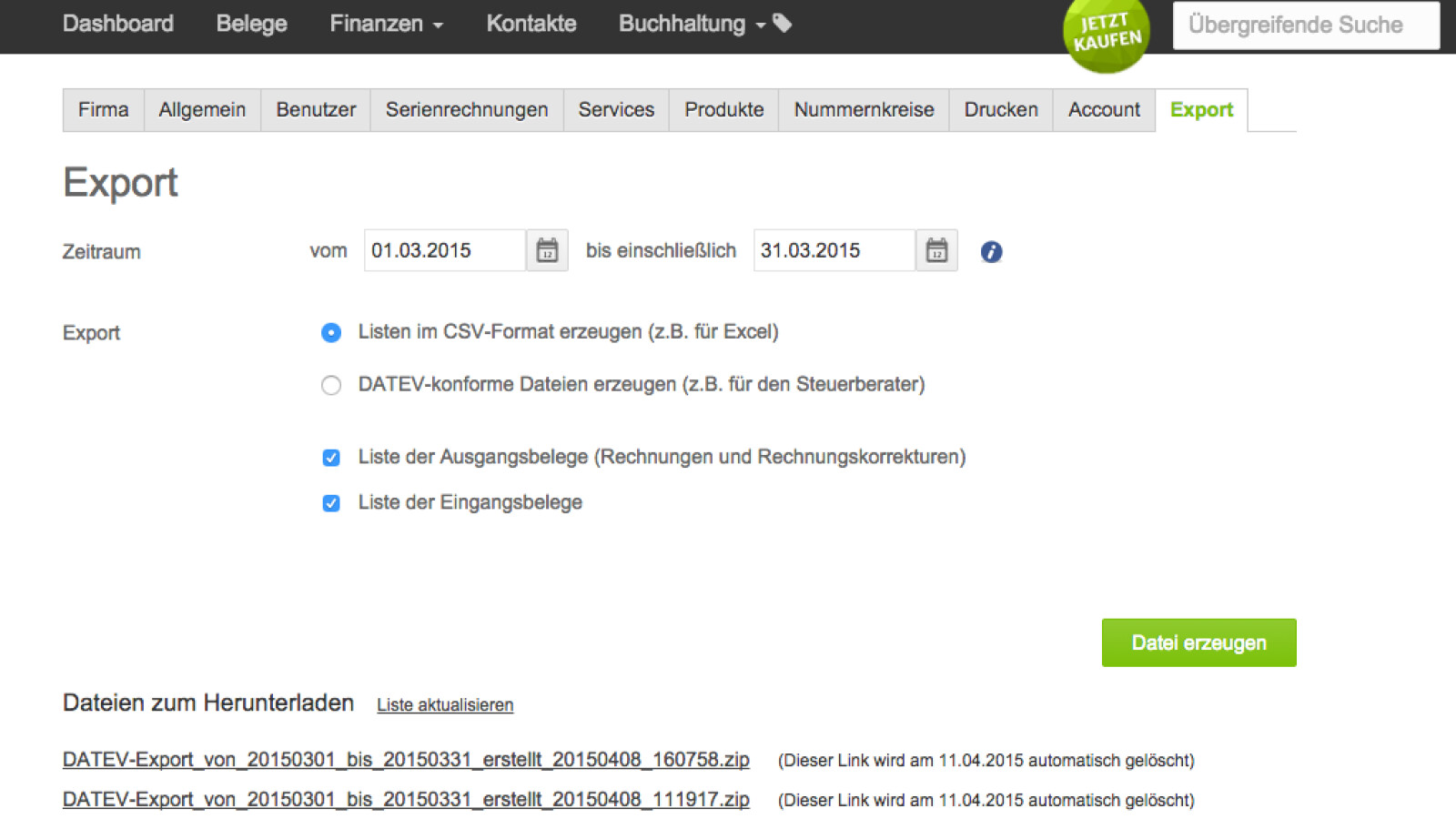Switch to the Account tab
This screenshot has width=1456, height=819.
pyautogui.click(x=1104, y=109)
